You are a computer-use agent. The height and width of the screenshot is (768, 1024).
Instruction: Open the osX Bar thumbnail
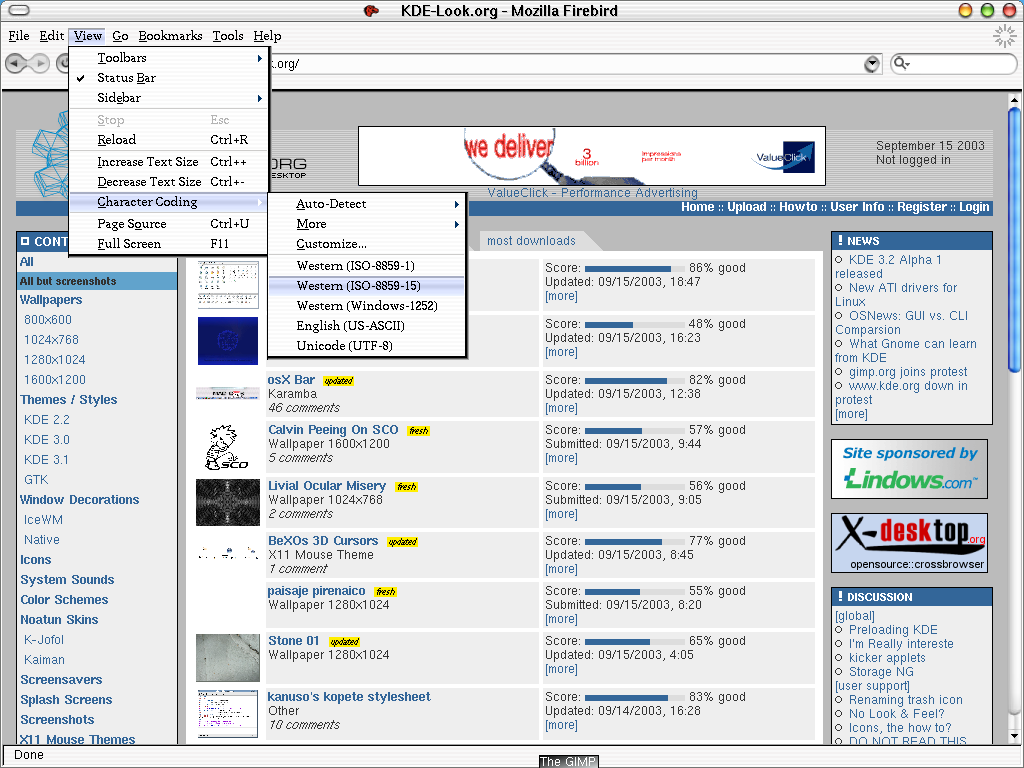[x=228, y=393]
